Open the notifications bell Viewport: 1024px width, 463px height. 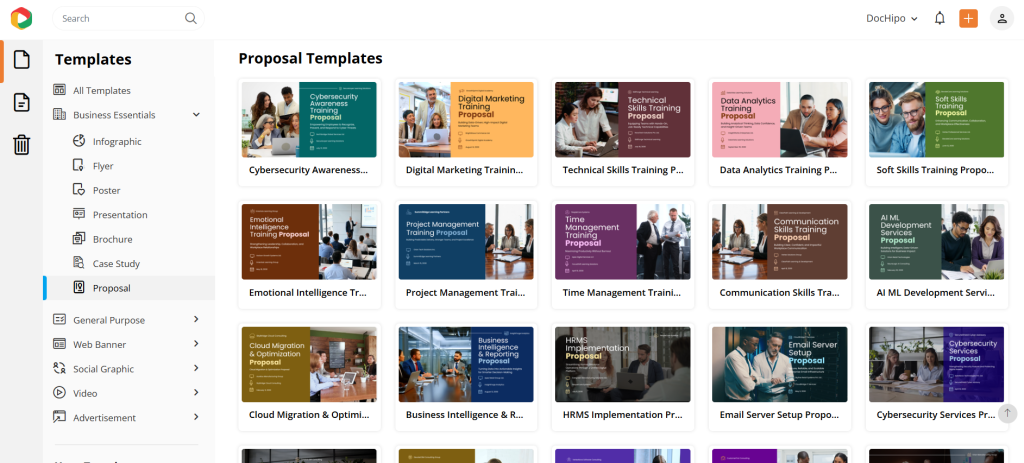pos(940,18)
